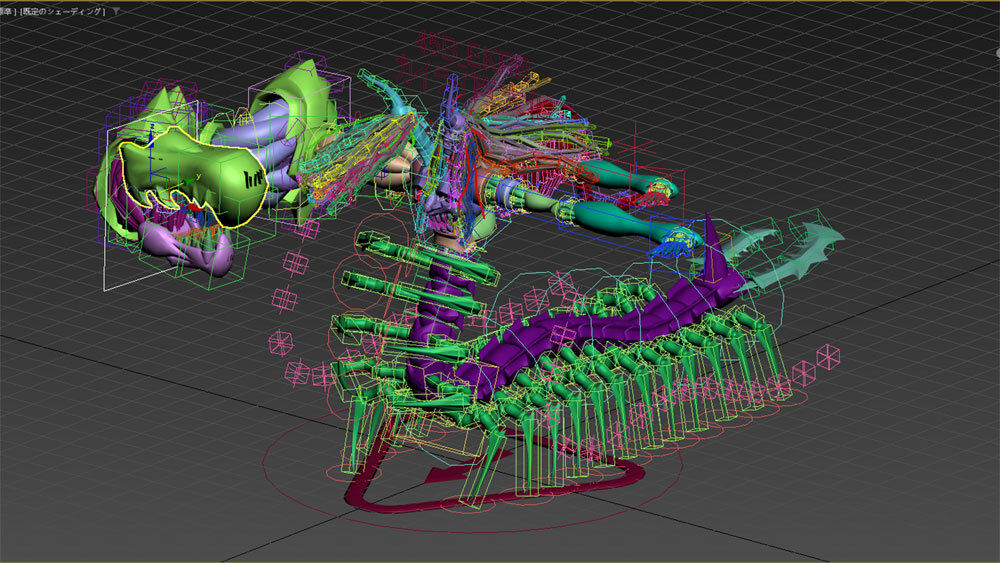Open the partially visible view preset label menu
The height and width of the screenshot is (563, 1000).
8,11
